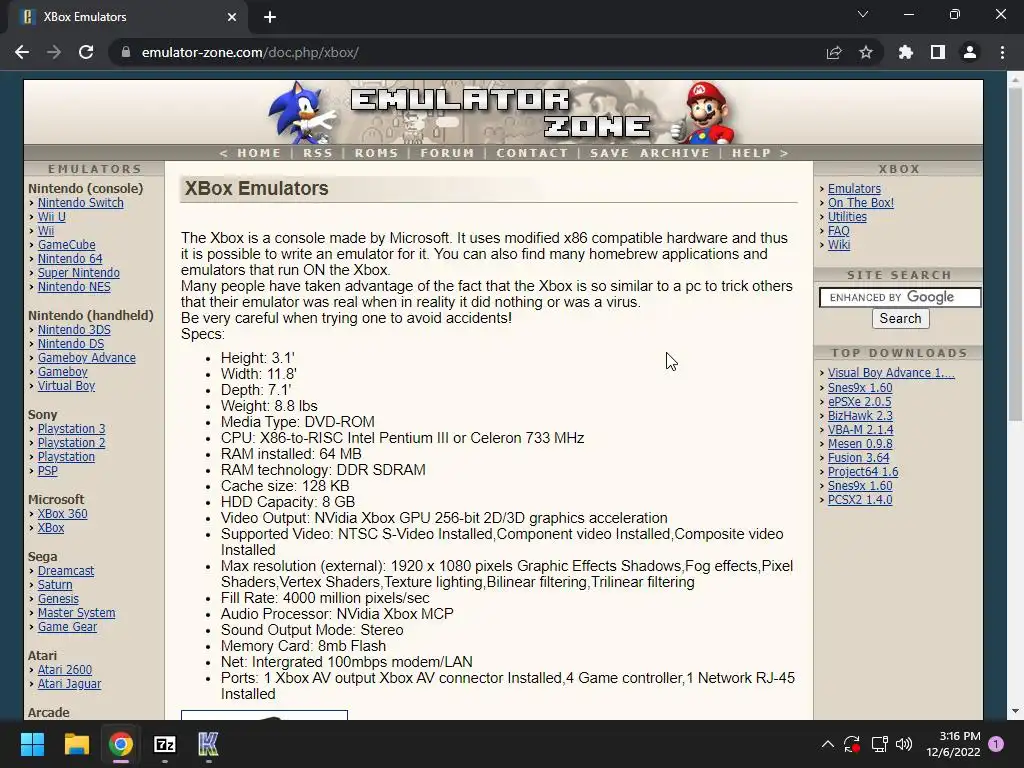Click the Search button
Viewport: 1024px width, 768px height.
(x=900, y=319)
